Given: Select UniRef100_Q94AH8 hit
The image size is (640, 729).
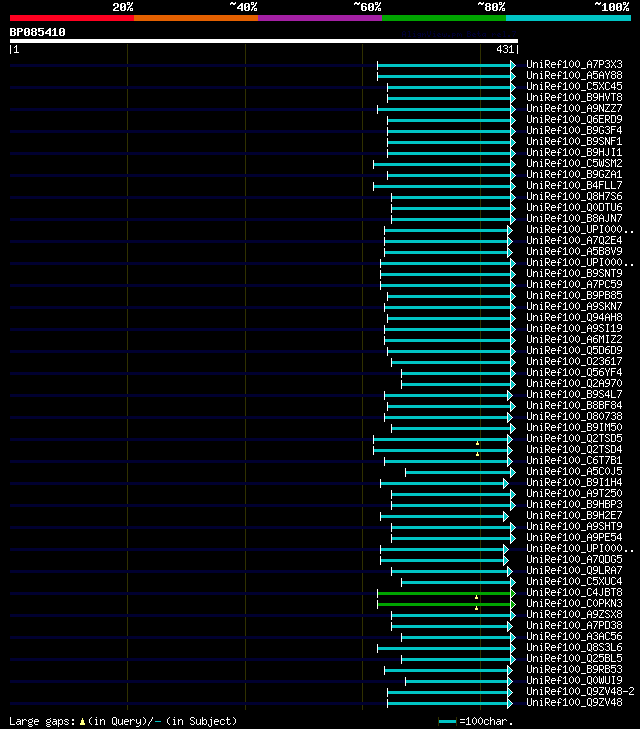Looking at the screenshot, I should 574,318.
